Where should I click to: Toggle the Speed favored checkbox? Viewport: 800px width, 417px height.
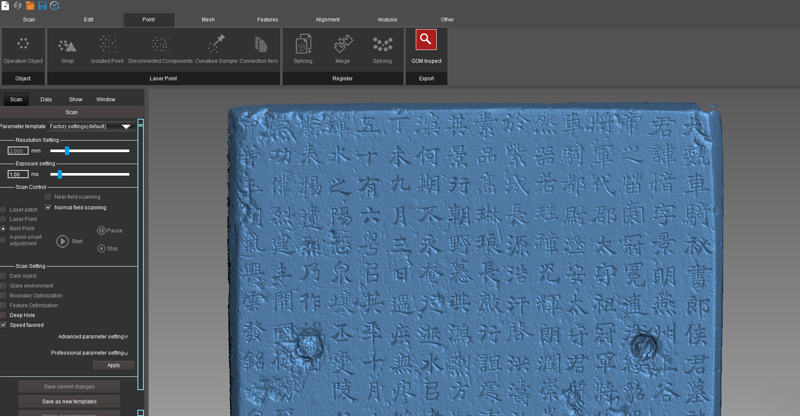[x=4, y=325]
